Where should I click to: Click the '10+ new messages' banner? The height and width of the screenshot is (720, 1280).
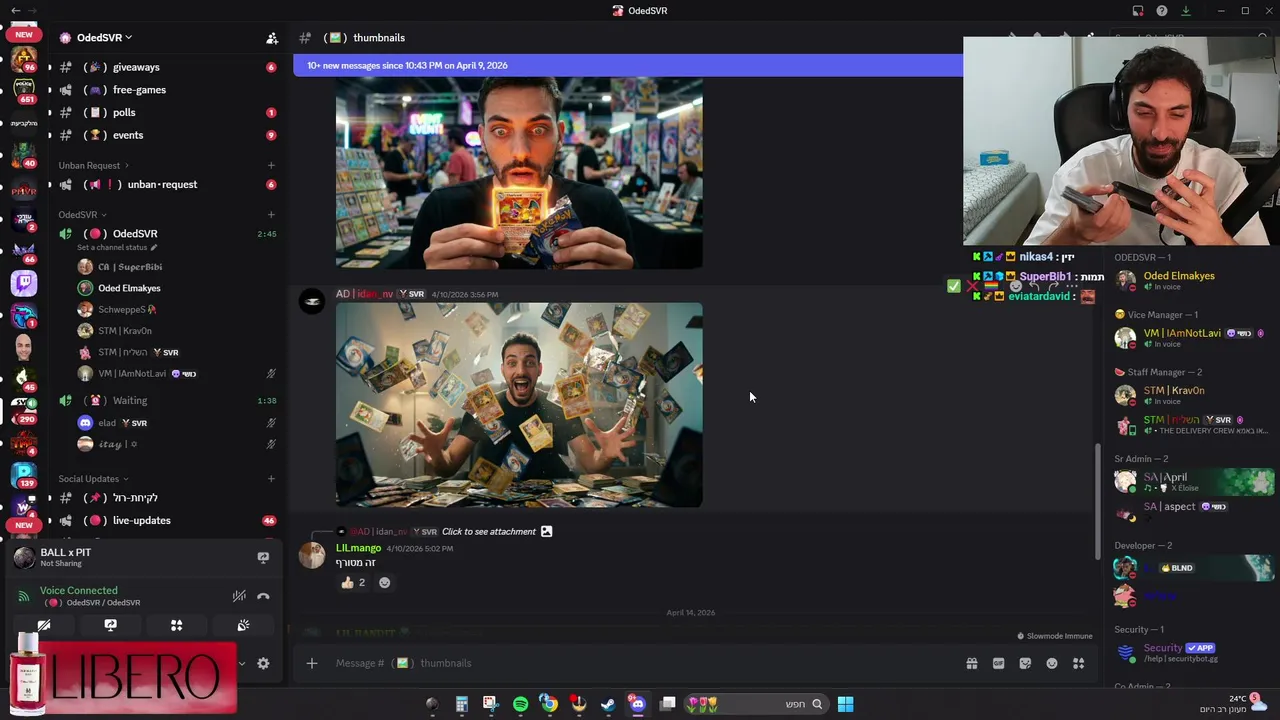tap(628, 65)
